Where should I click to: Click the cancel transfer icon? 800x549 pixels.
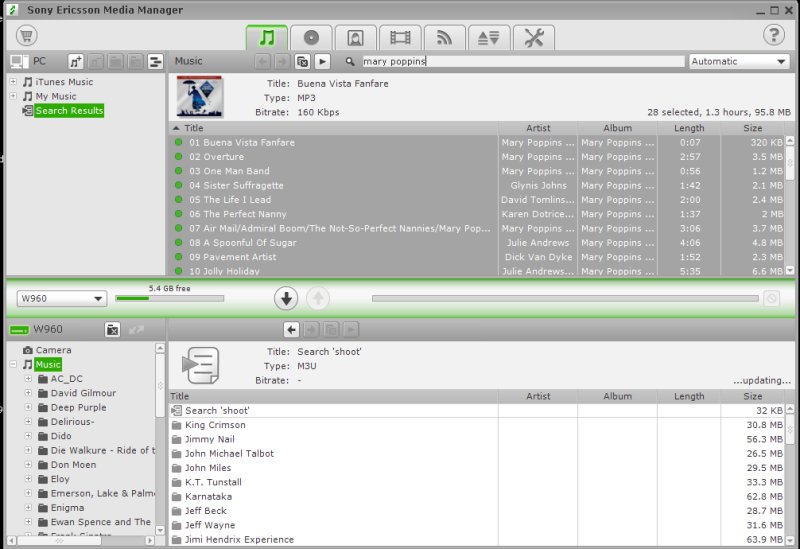(x=771, y=298)
